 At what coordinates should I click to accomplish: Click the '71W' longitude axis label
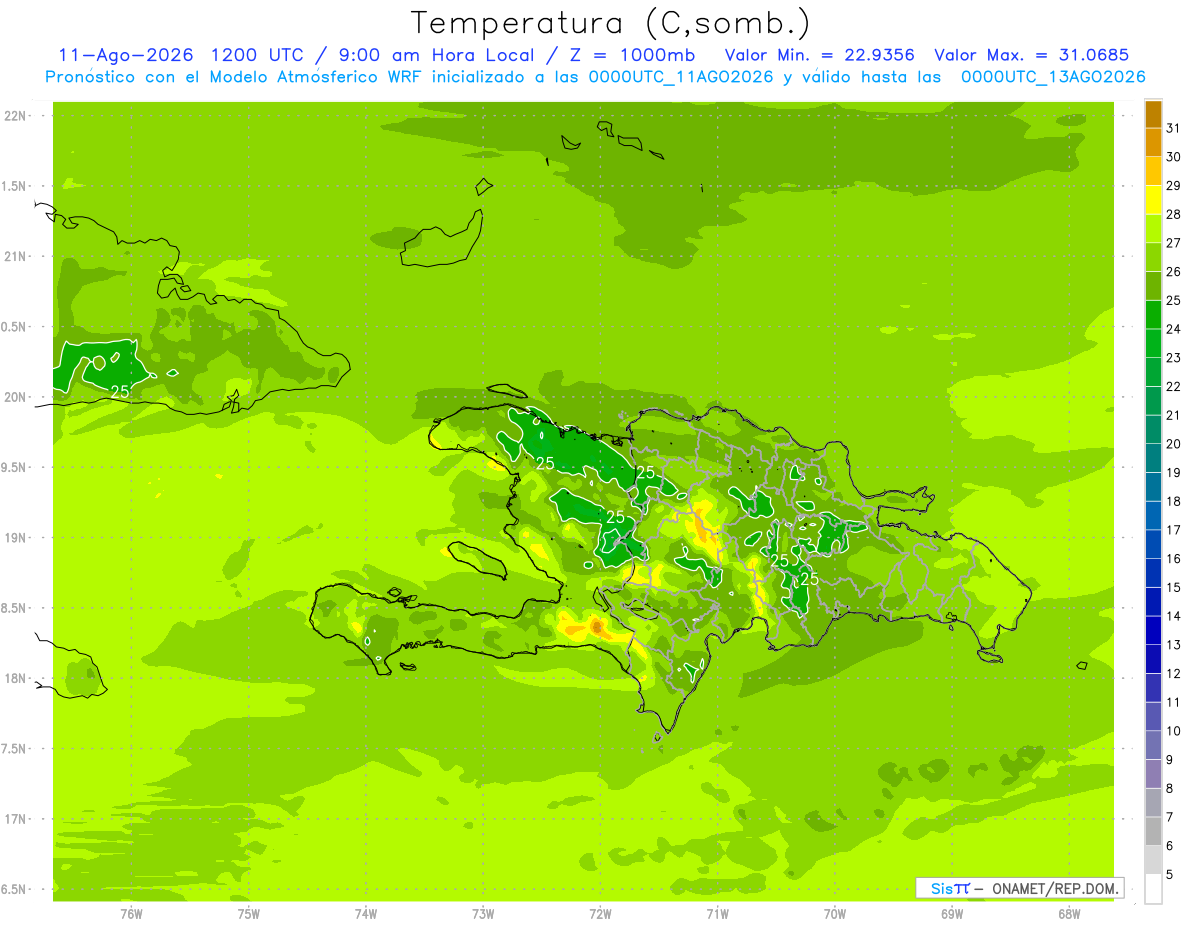(x=717, y=913)
